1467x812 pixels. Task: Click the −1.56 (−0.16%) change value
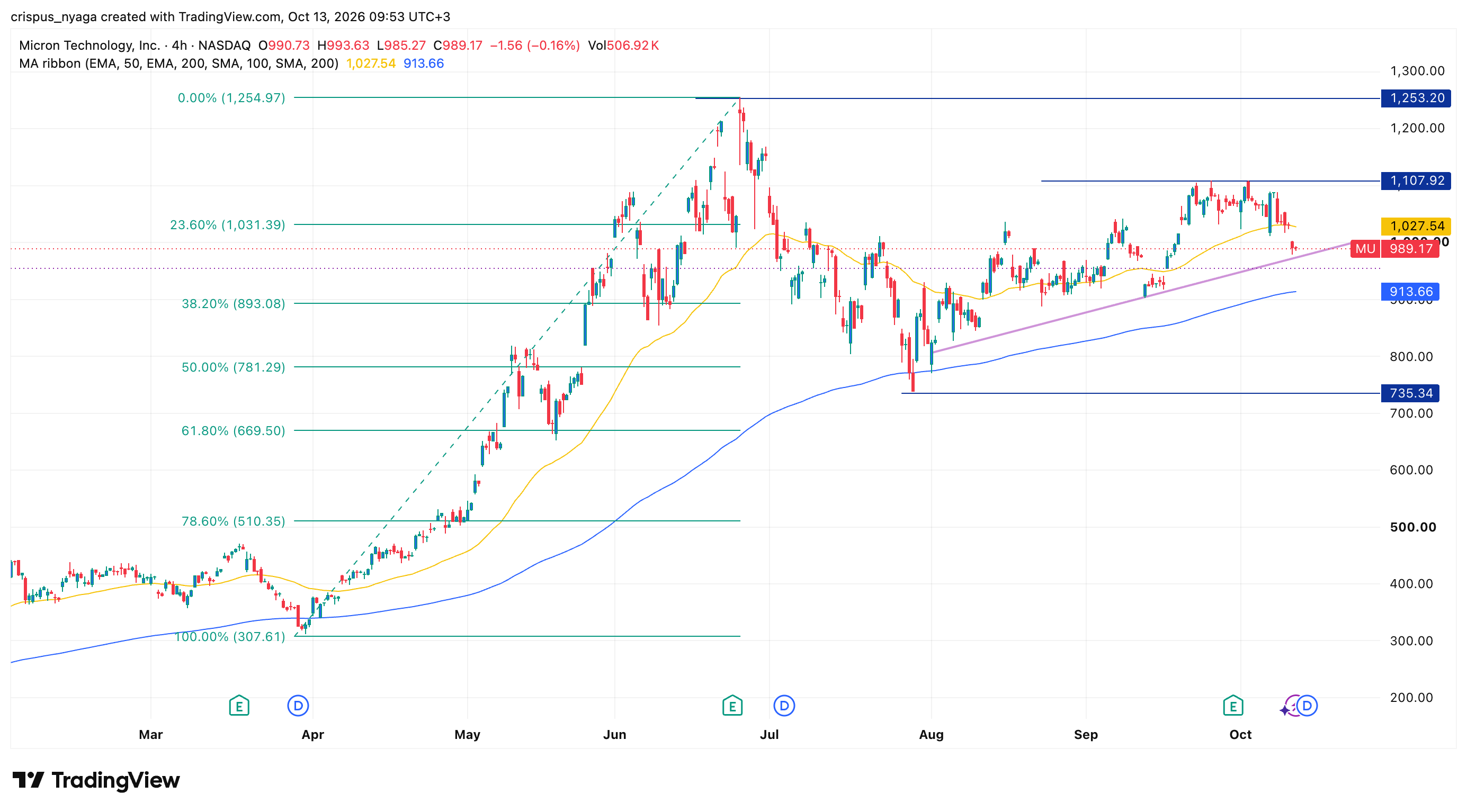click(x=535, y=46)
